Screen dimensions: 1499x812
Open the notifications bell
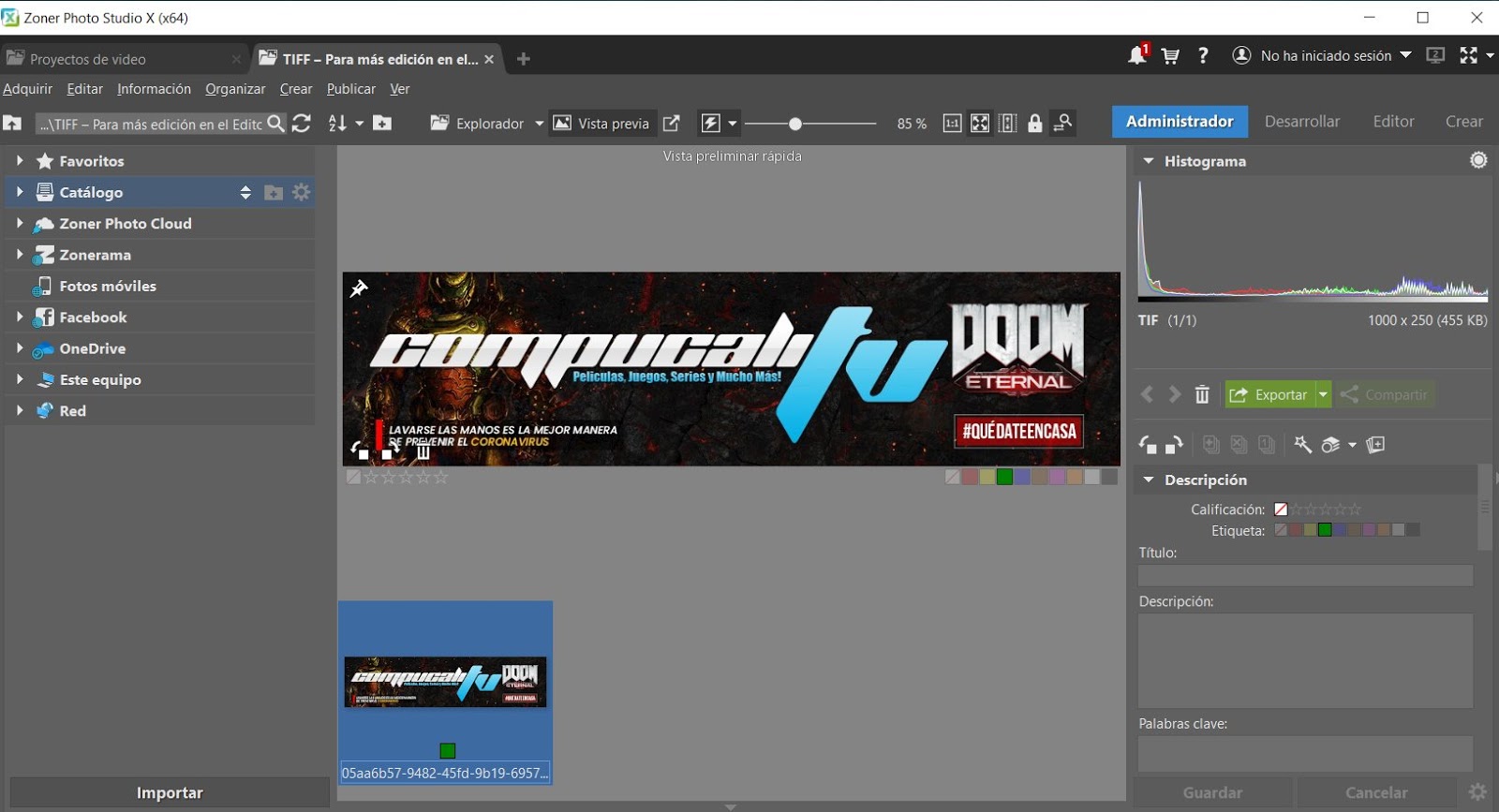tap(1137, 55)
